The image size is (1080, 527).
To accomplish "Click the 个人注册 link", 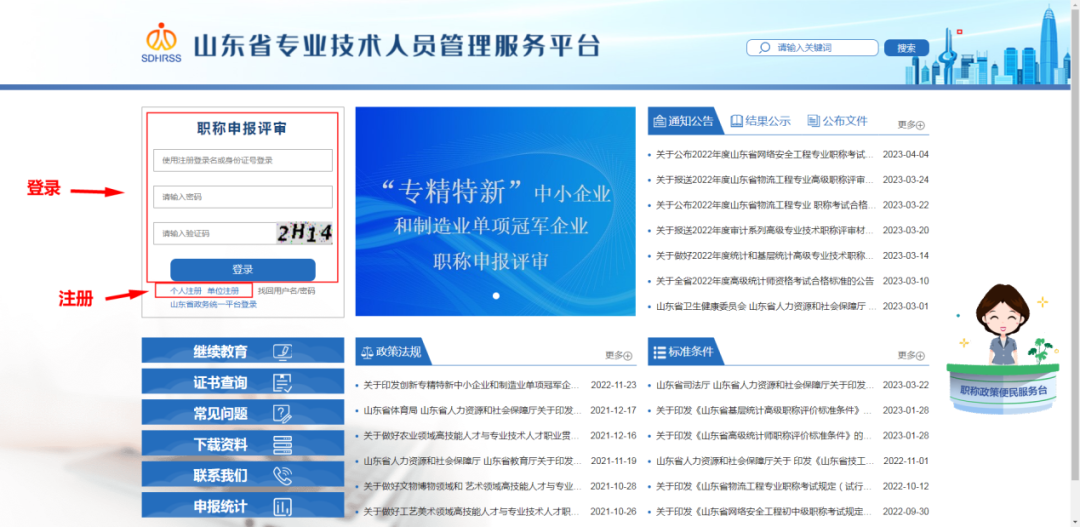I will pos(185,291).
